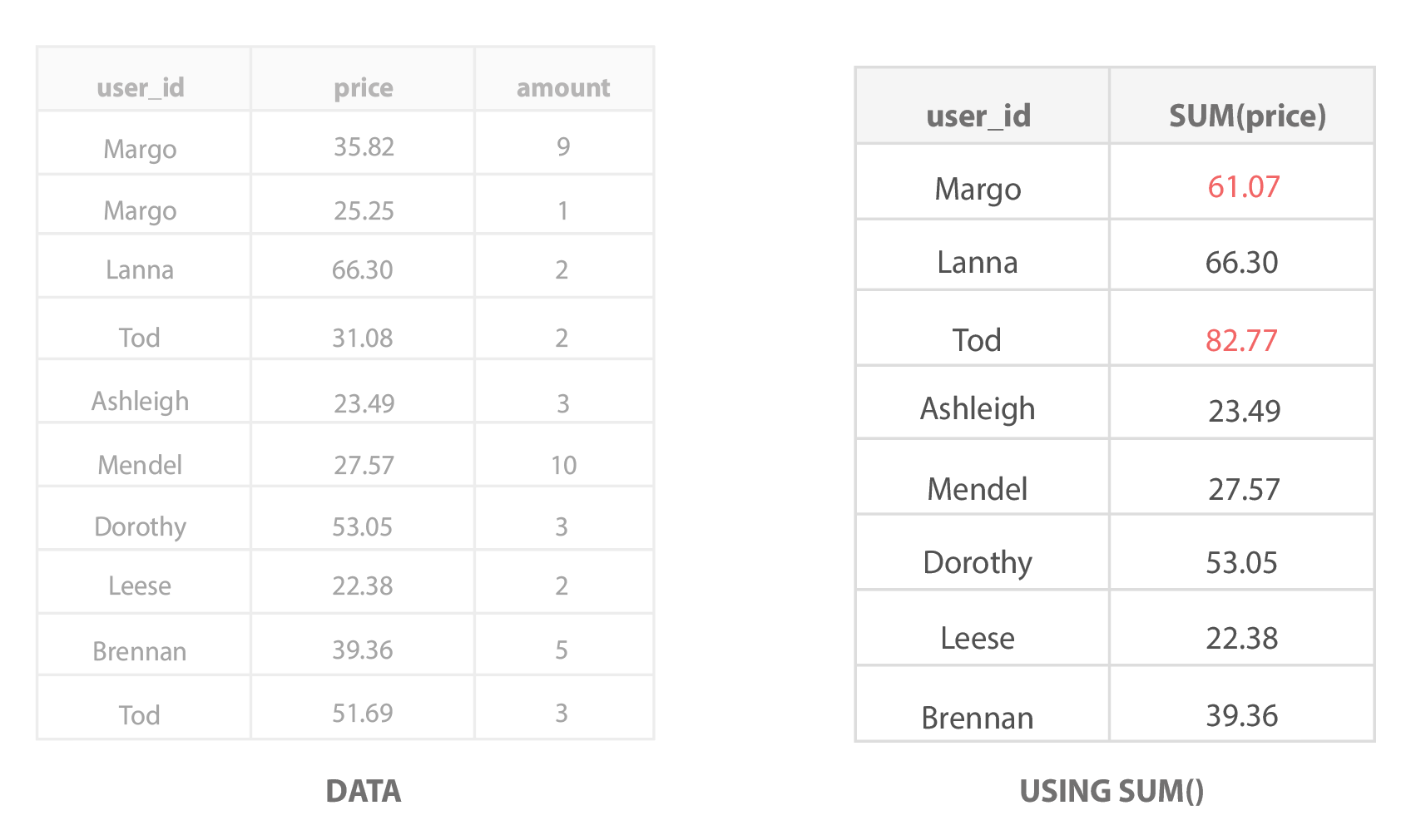Select the amount cell showing 5
Screen dimensions: 1416x840
tap(562, 650)
